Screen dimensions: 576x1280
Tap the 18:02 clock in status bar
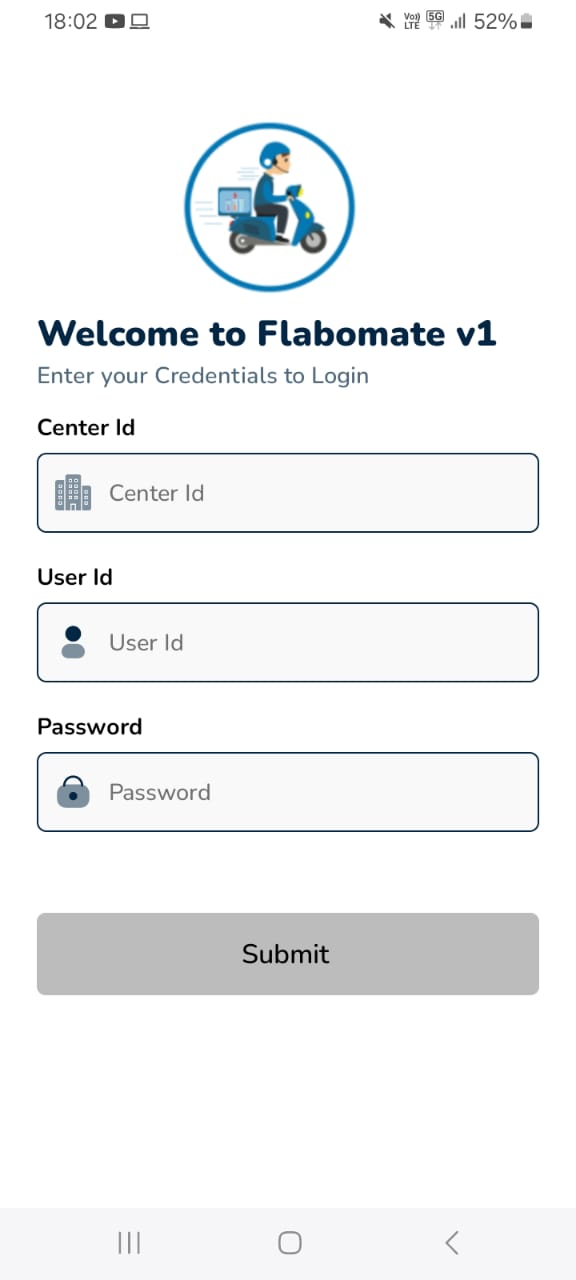[x=70, y=21]
